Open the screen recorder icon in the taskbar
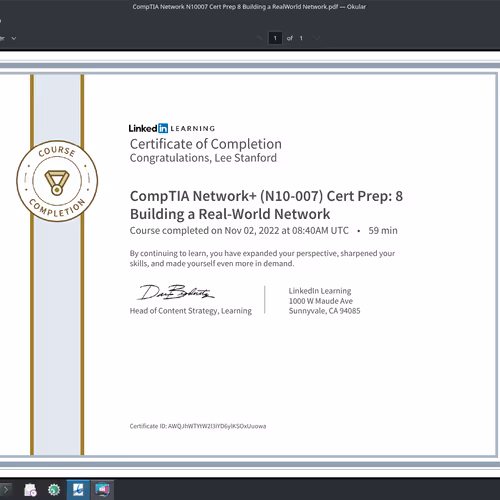 [x=102, y=490]
